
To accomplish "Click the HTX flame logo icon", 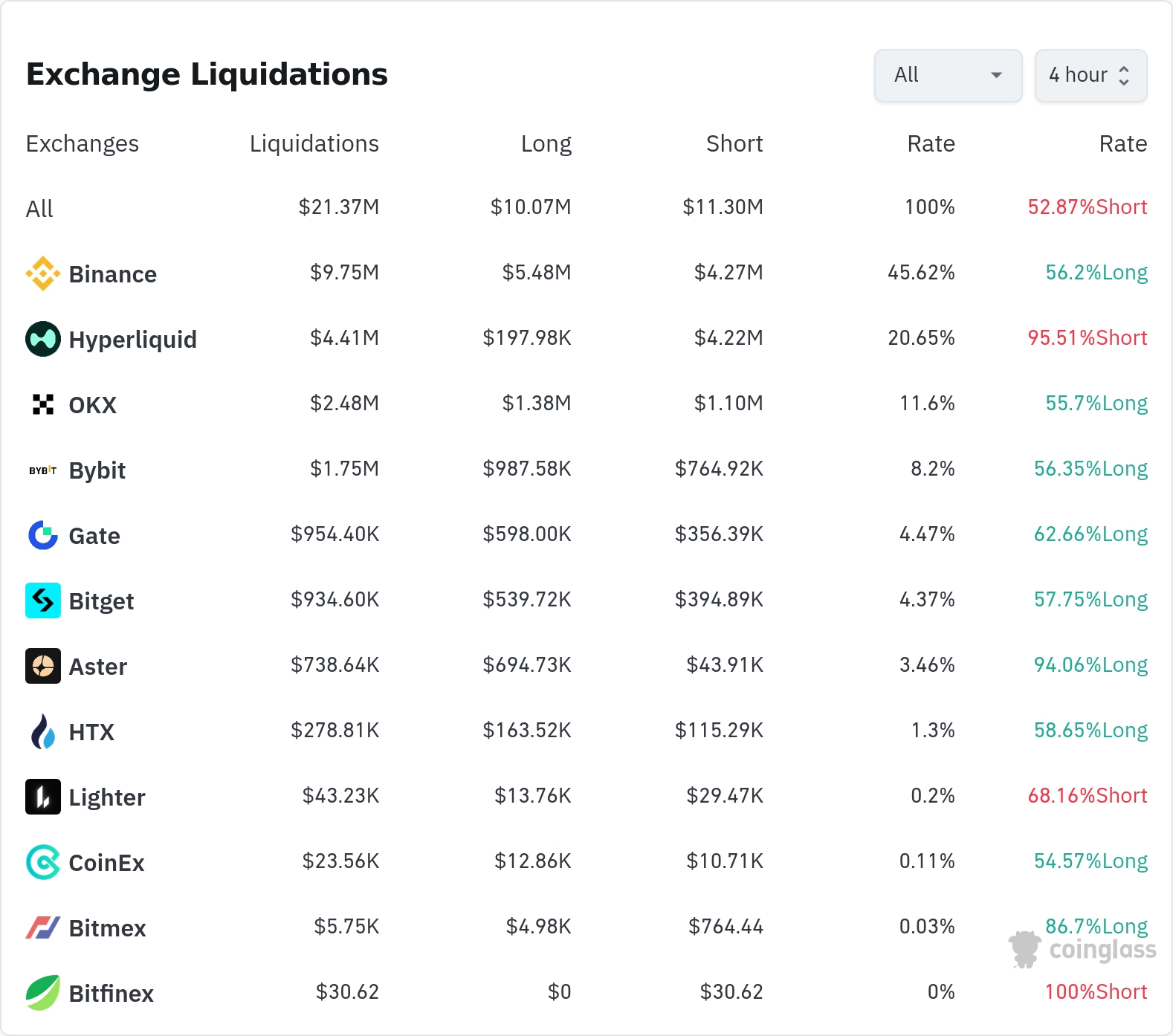I will [43, 731].
